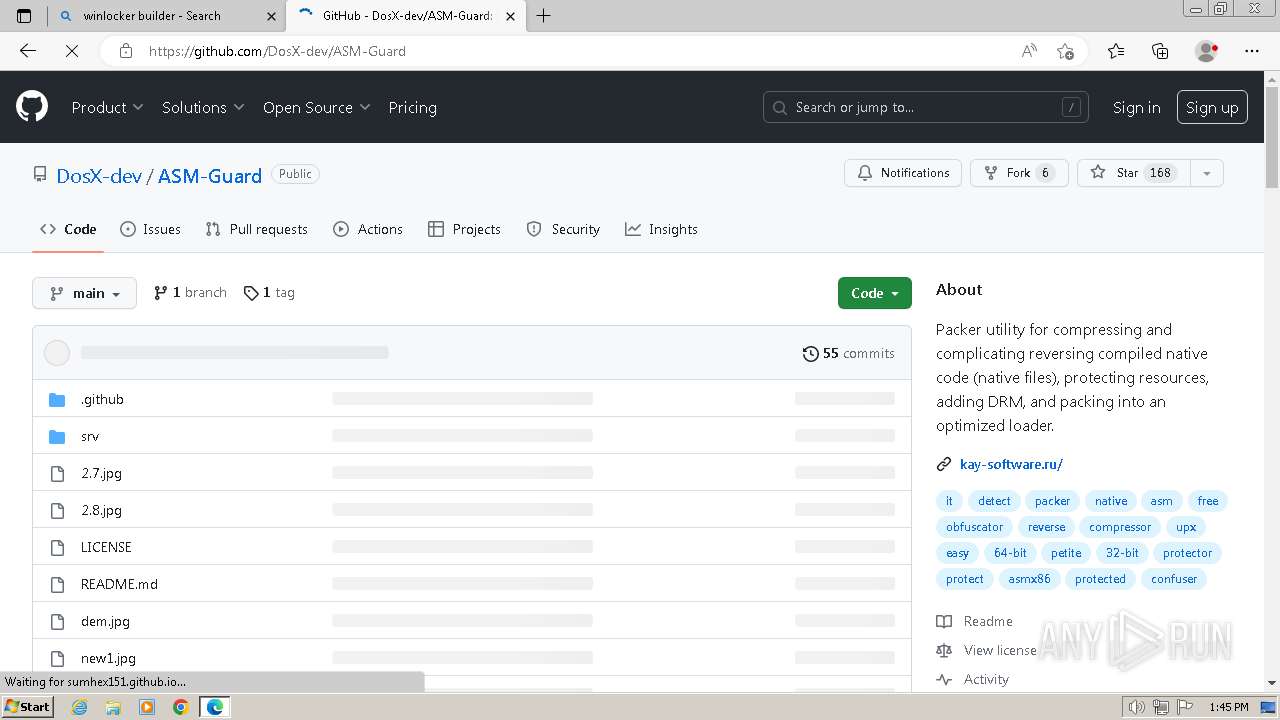Viewport: 1280px width, 720px height.
Task: Select the packer topic tag
Action: point(1052,501)
